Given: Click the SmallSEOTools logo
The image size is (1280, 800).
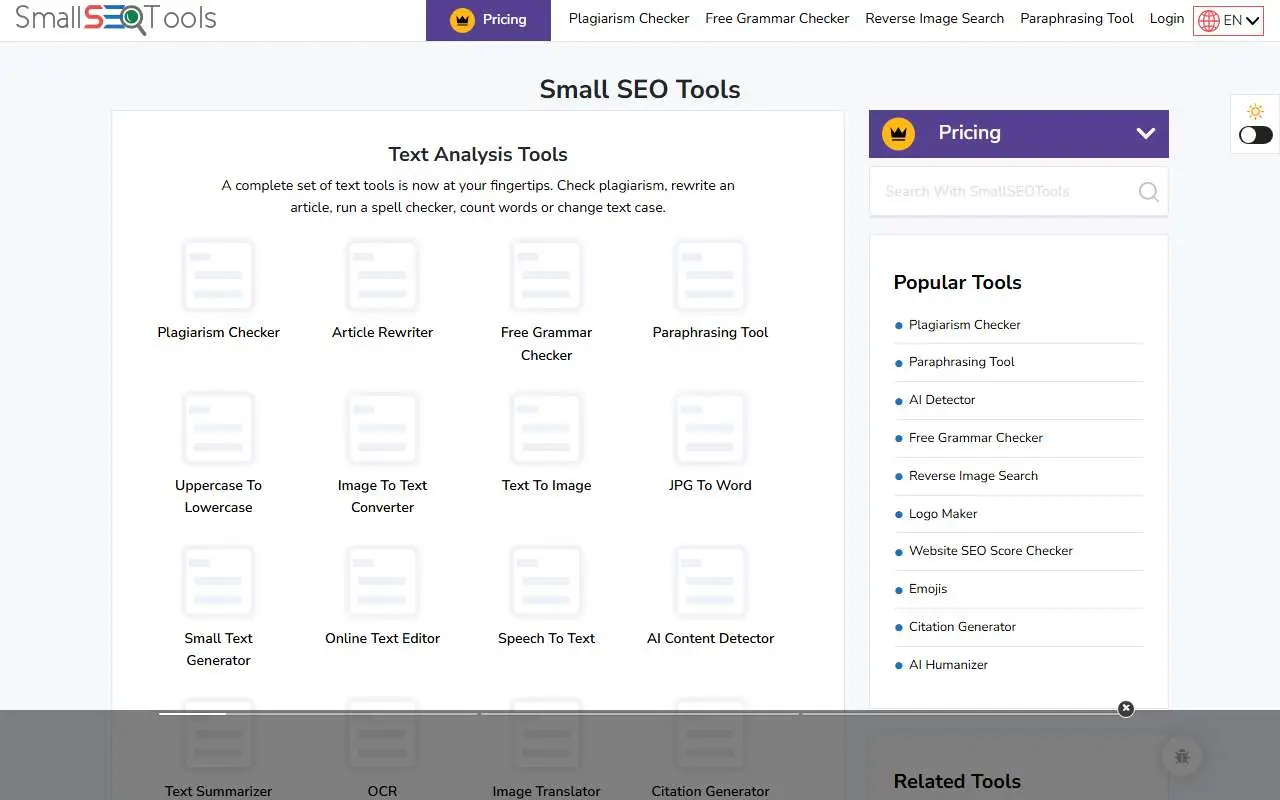Looking at the screenshot, I should click(x=115, y=18).
